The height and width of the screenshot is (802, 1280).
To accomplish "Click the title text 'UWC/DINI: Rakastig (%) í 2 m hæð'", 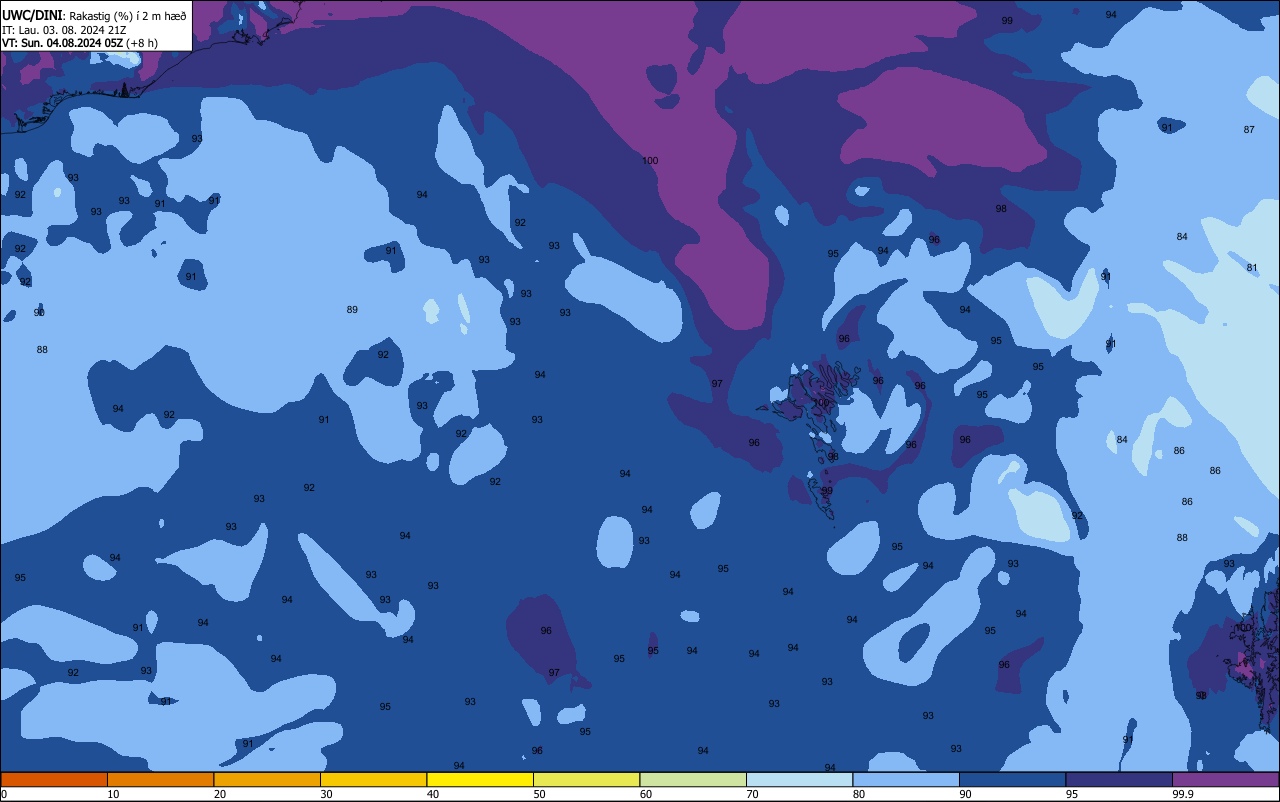I will point(94,16).
